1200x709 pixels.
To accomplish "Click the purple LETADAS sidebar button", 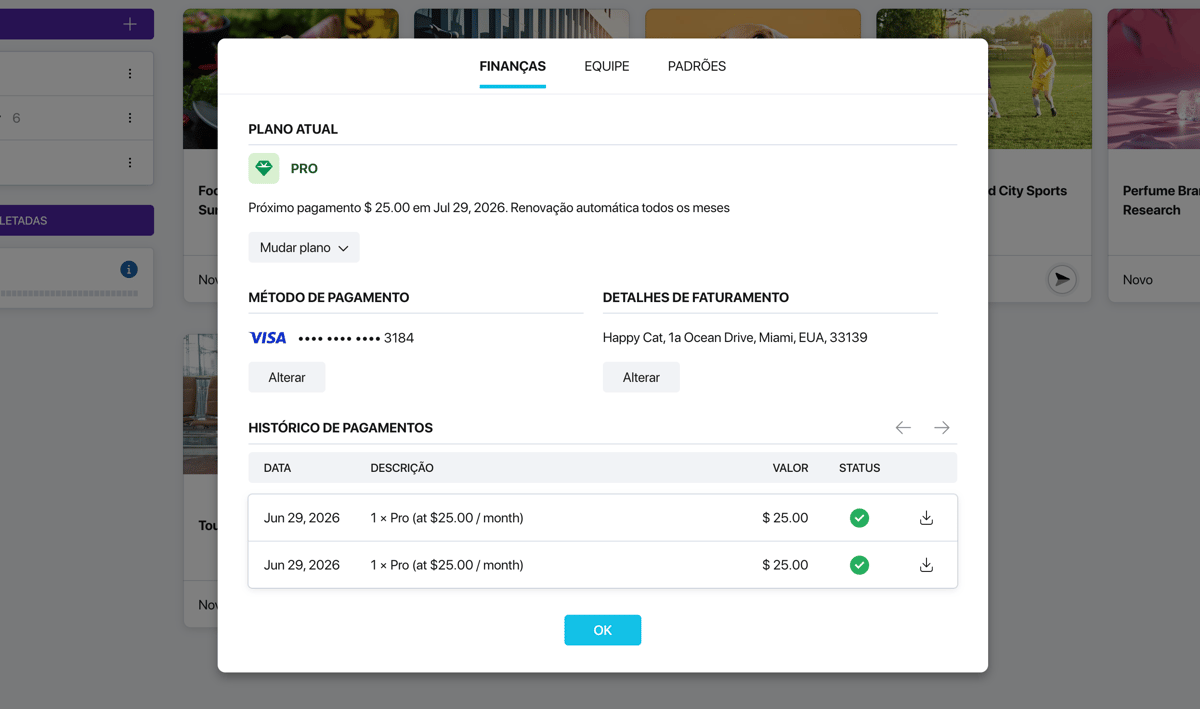I will 77,220.
